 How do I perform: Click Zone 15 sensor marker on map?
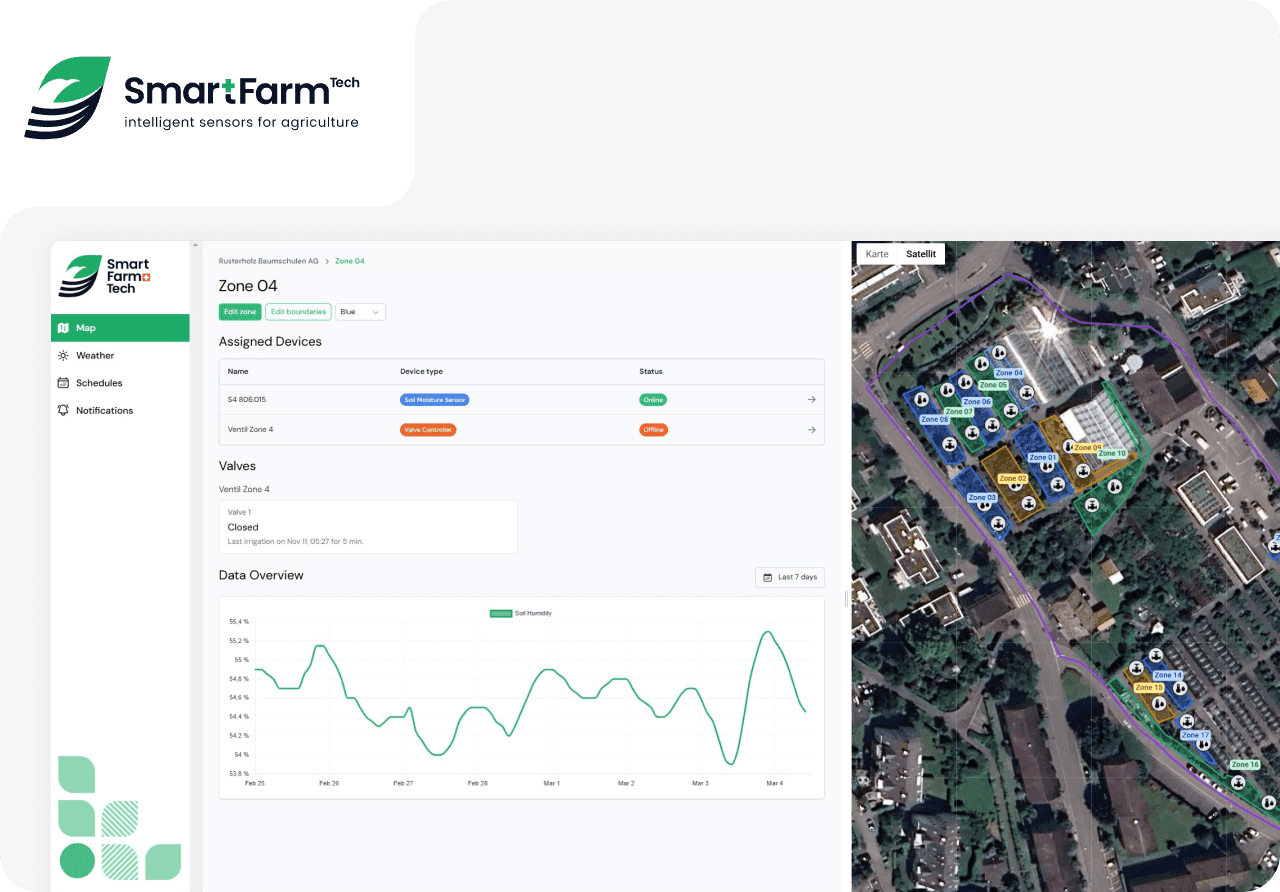pos(1159,704)
